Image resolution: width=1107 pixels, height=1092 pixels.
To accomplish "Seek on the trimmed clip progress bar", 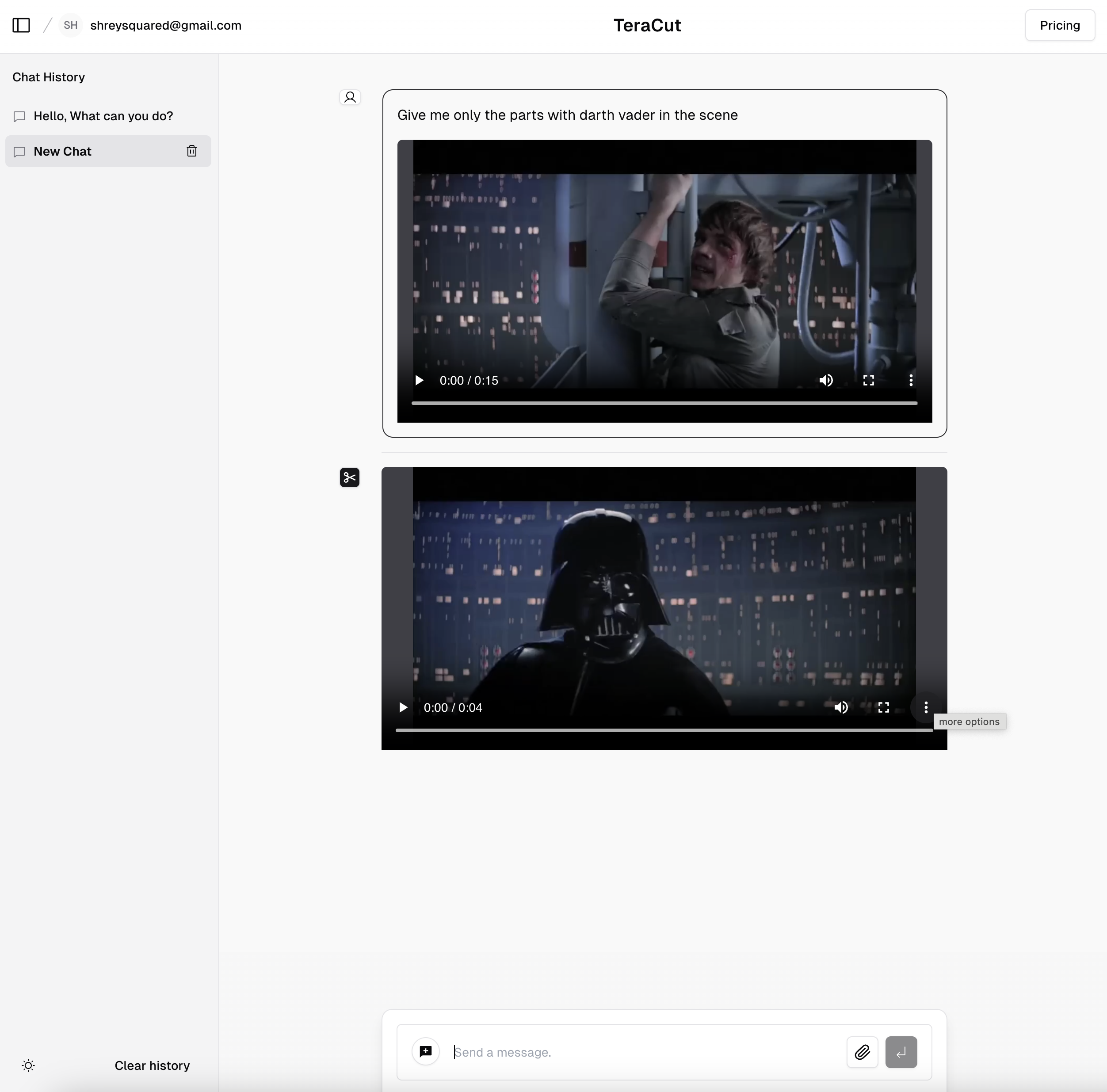I will 664,730.
